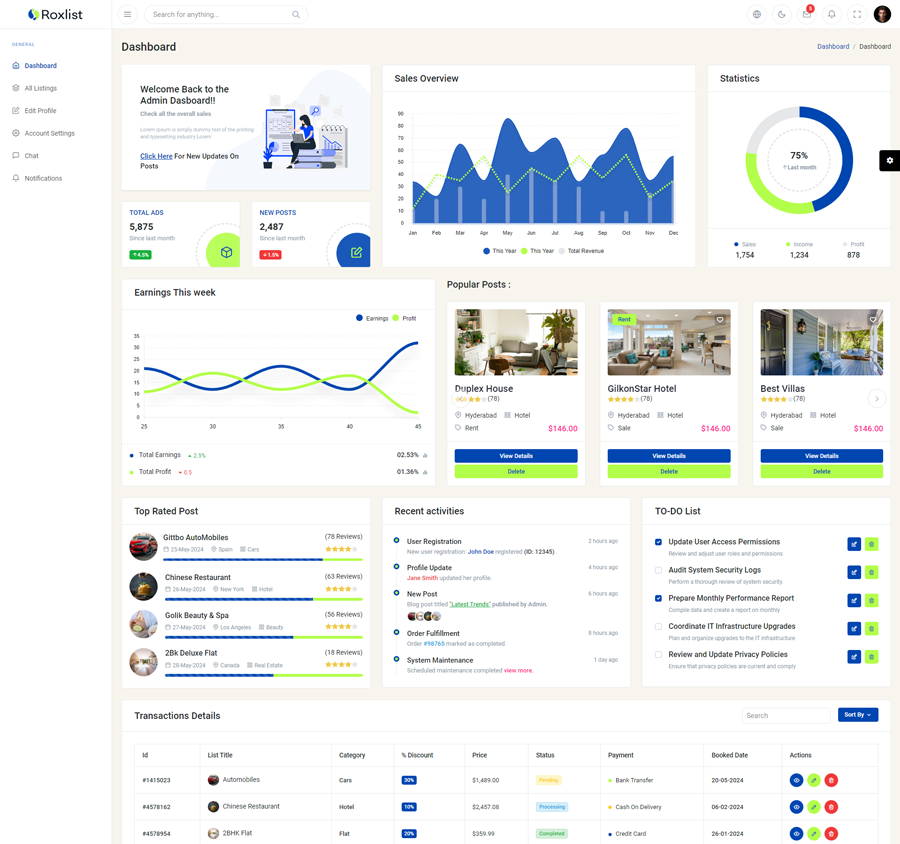Click View Details for GilkonStar Hotel
The width and height of the screenshot is (900, 844).
(668, 456)
